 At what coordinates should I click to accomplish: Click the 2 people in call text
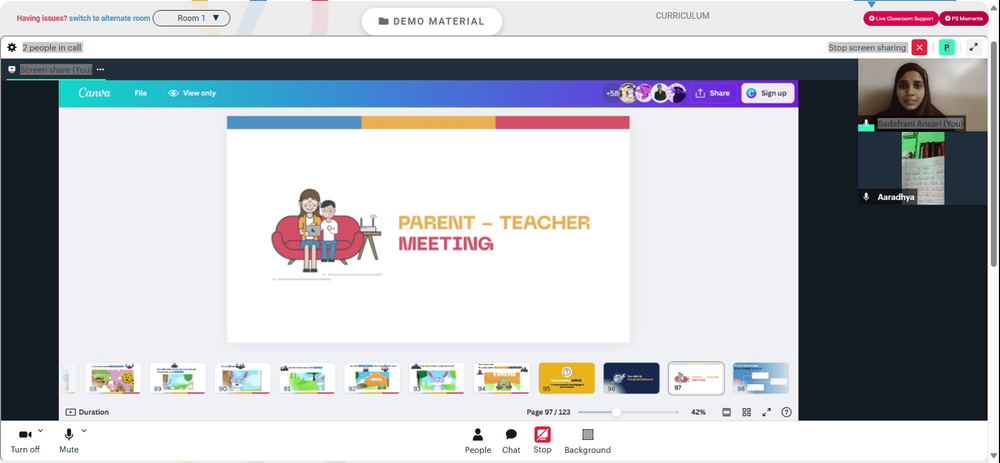52,48
